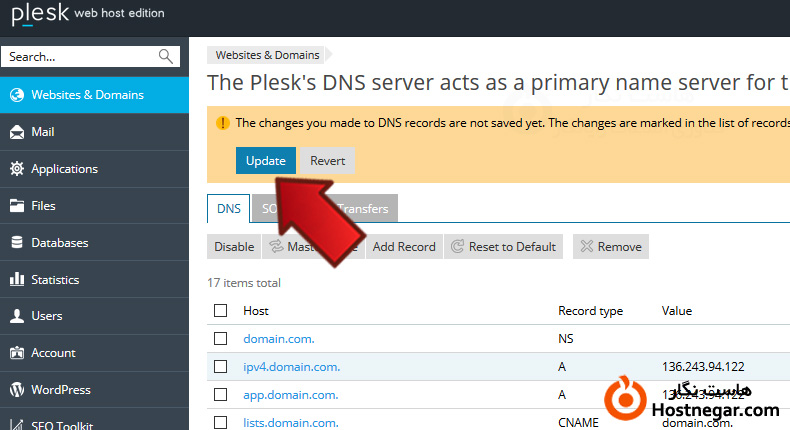Click the Revert button

point(327,161)
